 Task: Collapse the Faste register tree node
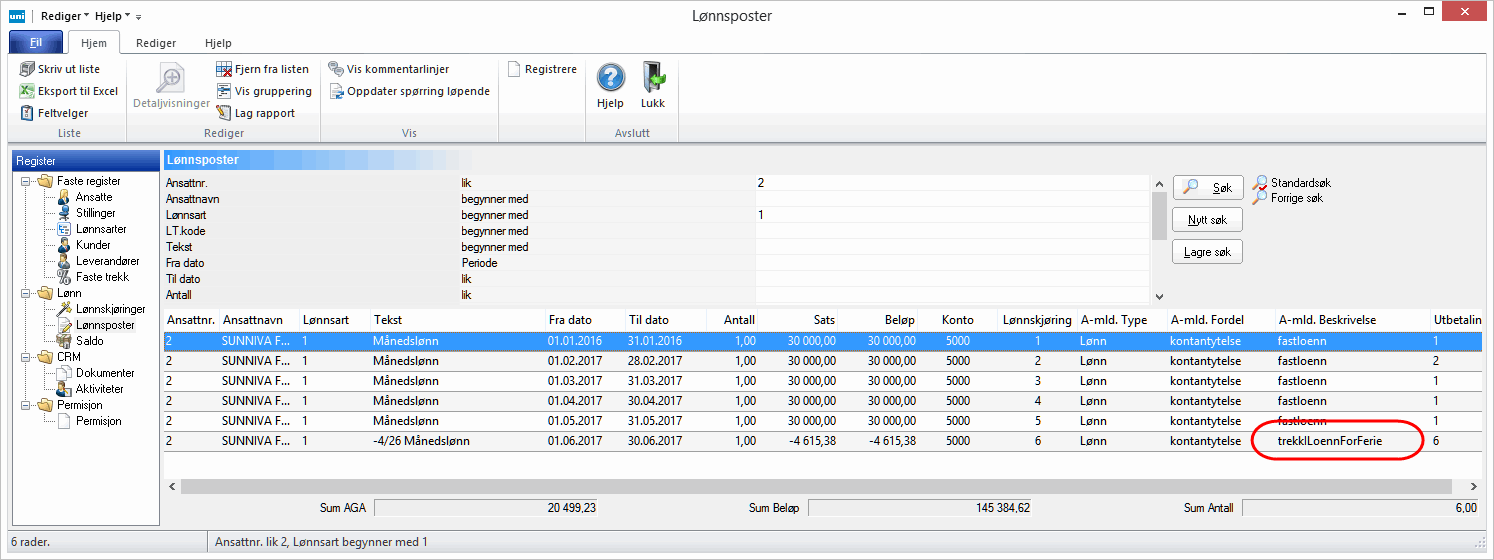point(25,181)
